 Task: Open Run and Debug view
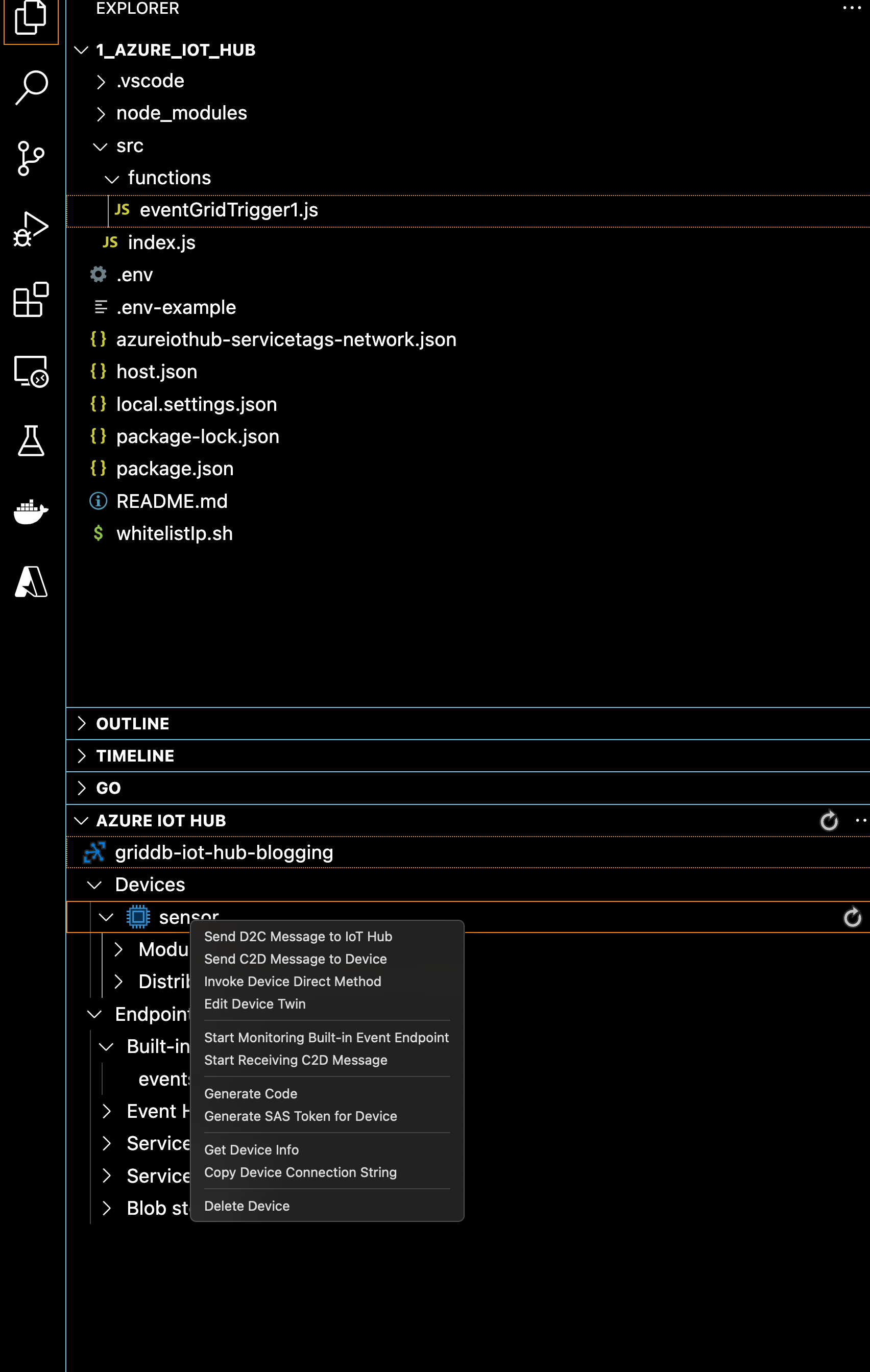pos(31,229)
